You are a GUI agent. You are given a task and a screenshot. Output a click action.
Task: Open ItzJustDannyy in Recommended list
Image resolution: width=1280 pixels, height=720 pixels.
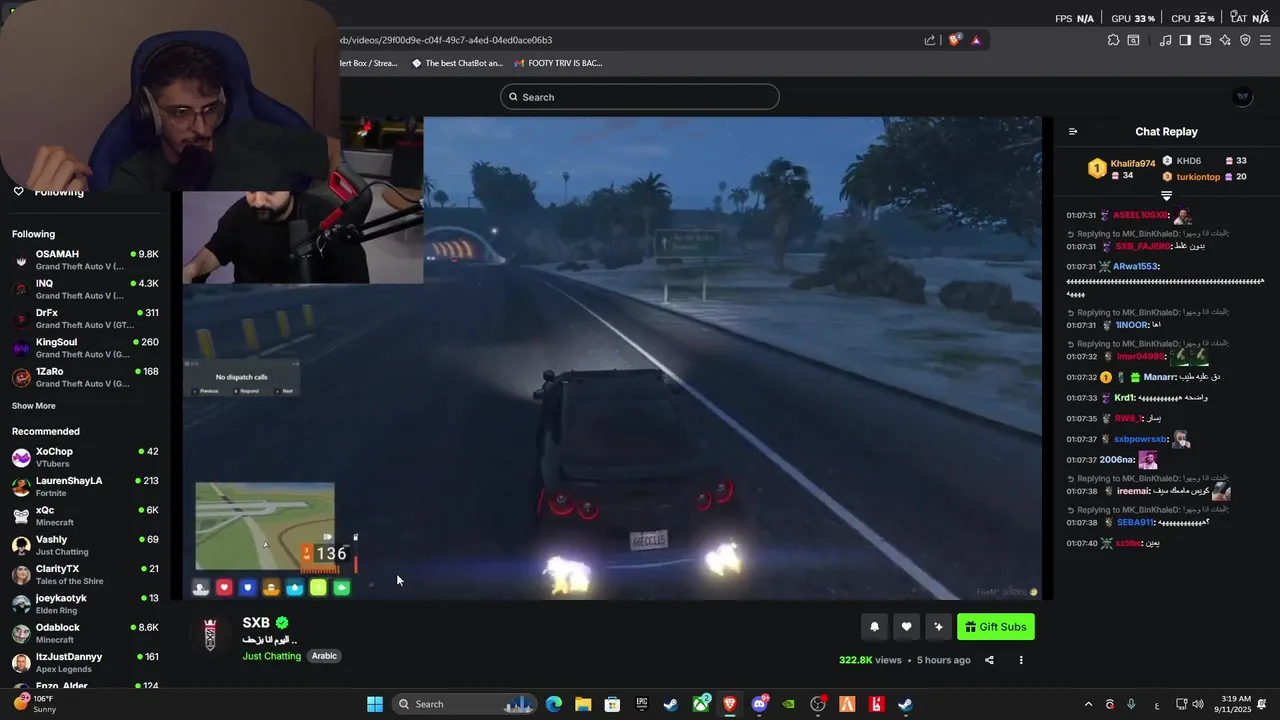pyautogui.click(x=85, y=663)
